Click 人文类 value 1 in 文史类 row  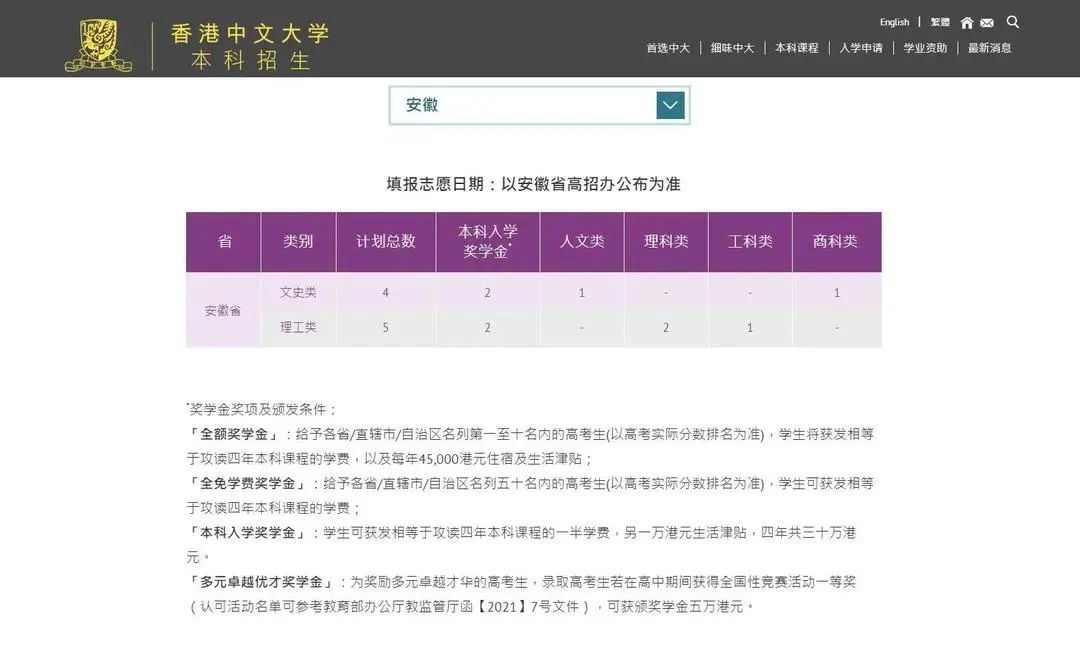tap(582, 293)
